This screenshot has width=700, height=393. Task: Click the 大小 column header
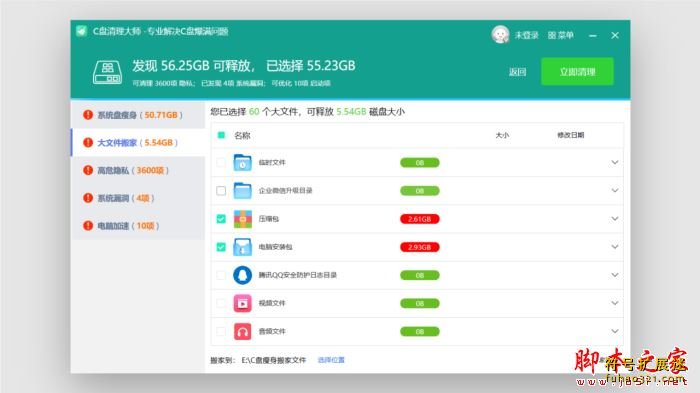[502, 135]
